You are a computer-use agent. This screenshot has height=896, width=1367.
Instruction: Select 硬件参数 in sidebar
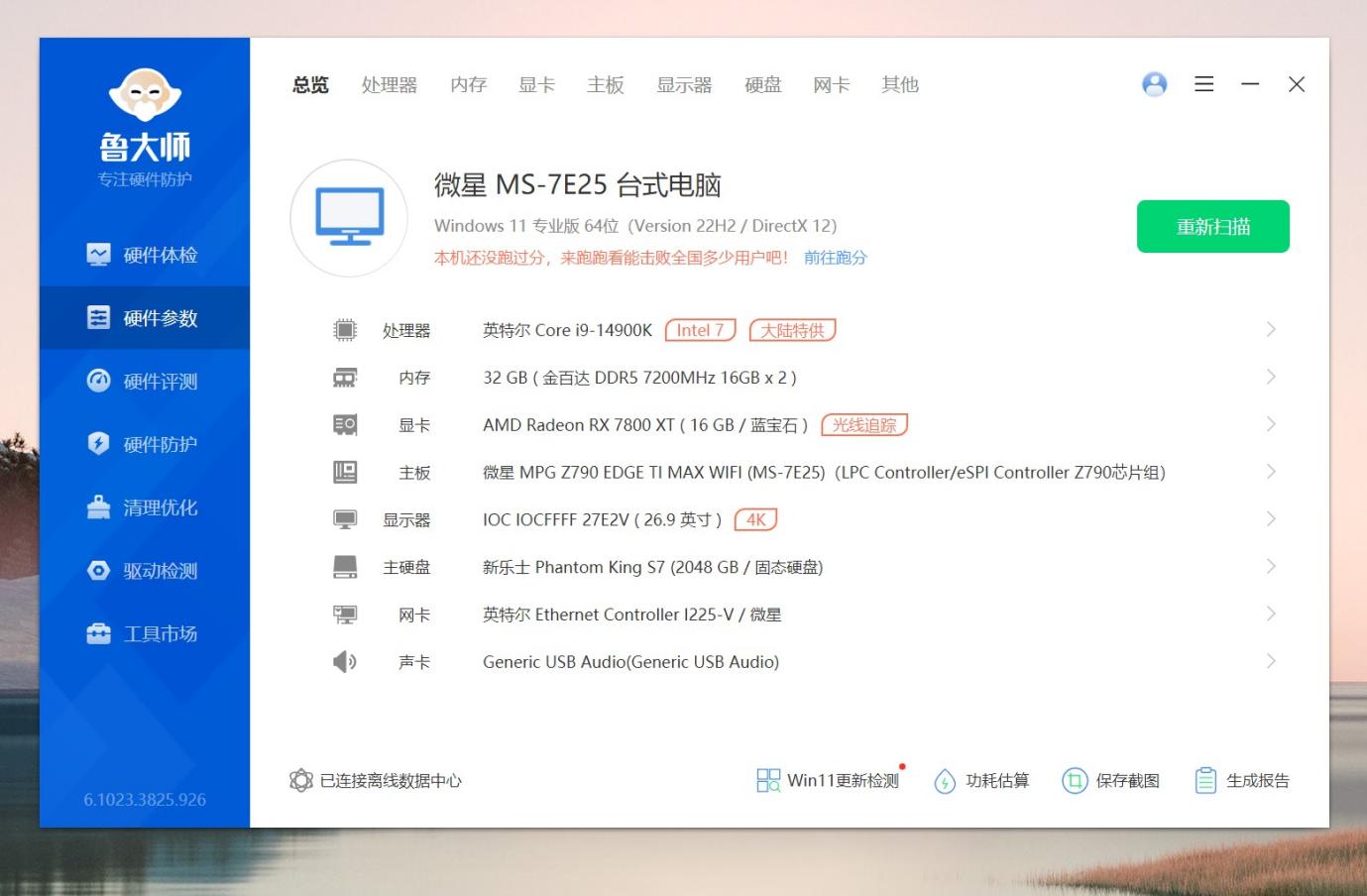[145, 318]
